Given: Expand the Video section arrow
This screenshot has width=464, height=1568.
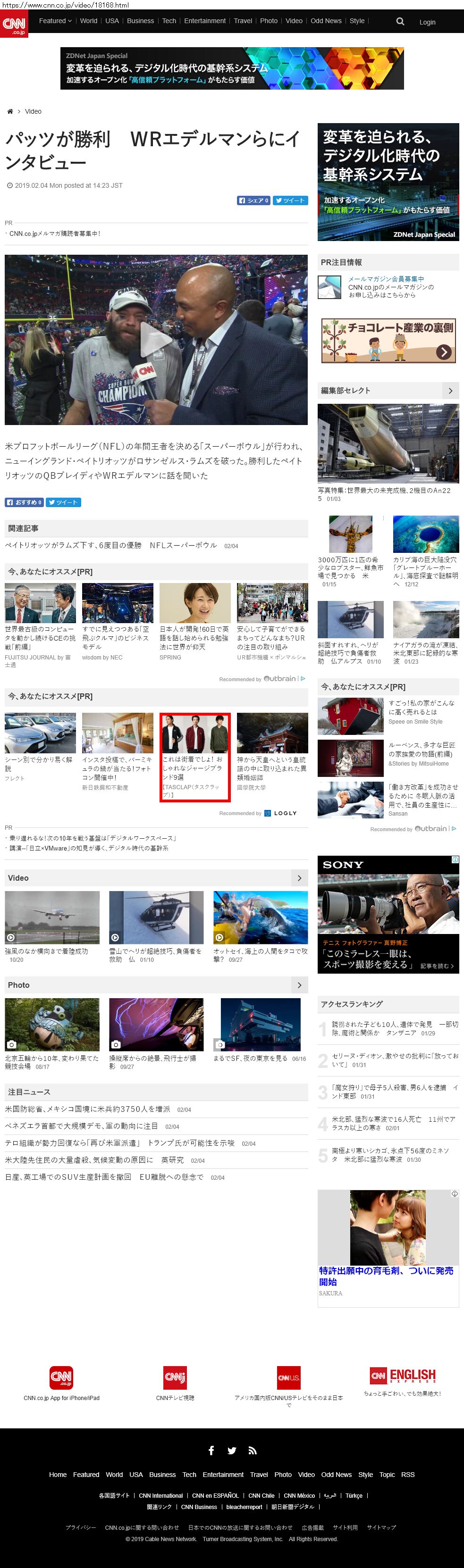Looking at the screenshot, I should click(299, 878).
